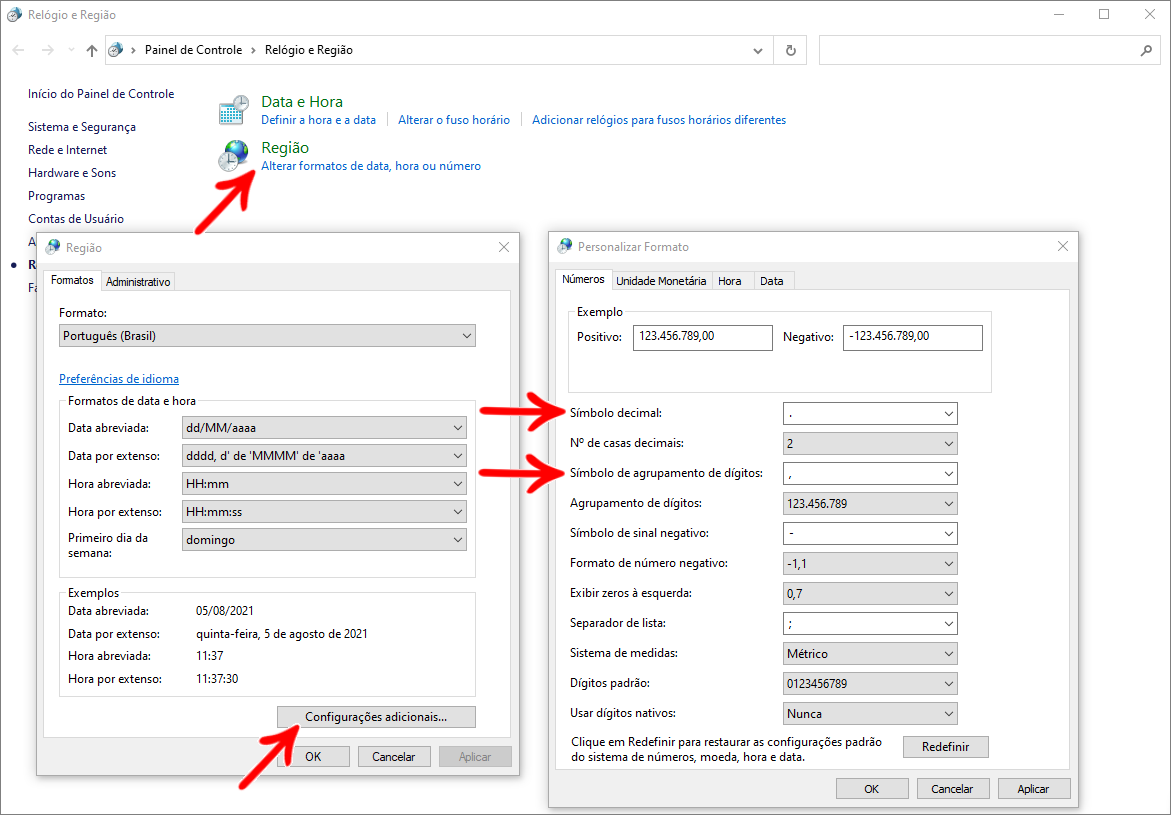Viewport: 1171px width, 815px height.
Task: Click the Control Panel search box
Action: [x=989, y=51]
